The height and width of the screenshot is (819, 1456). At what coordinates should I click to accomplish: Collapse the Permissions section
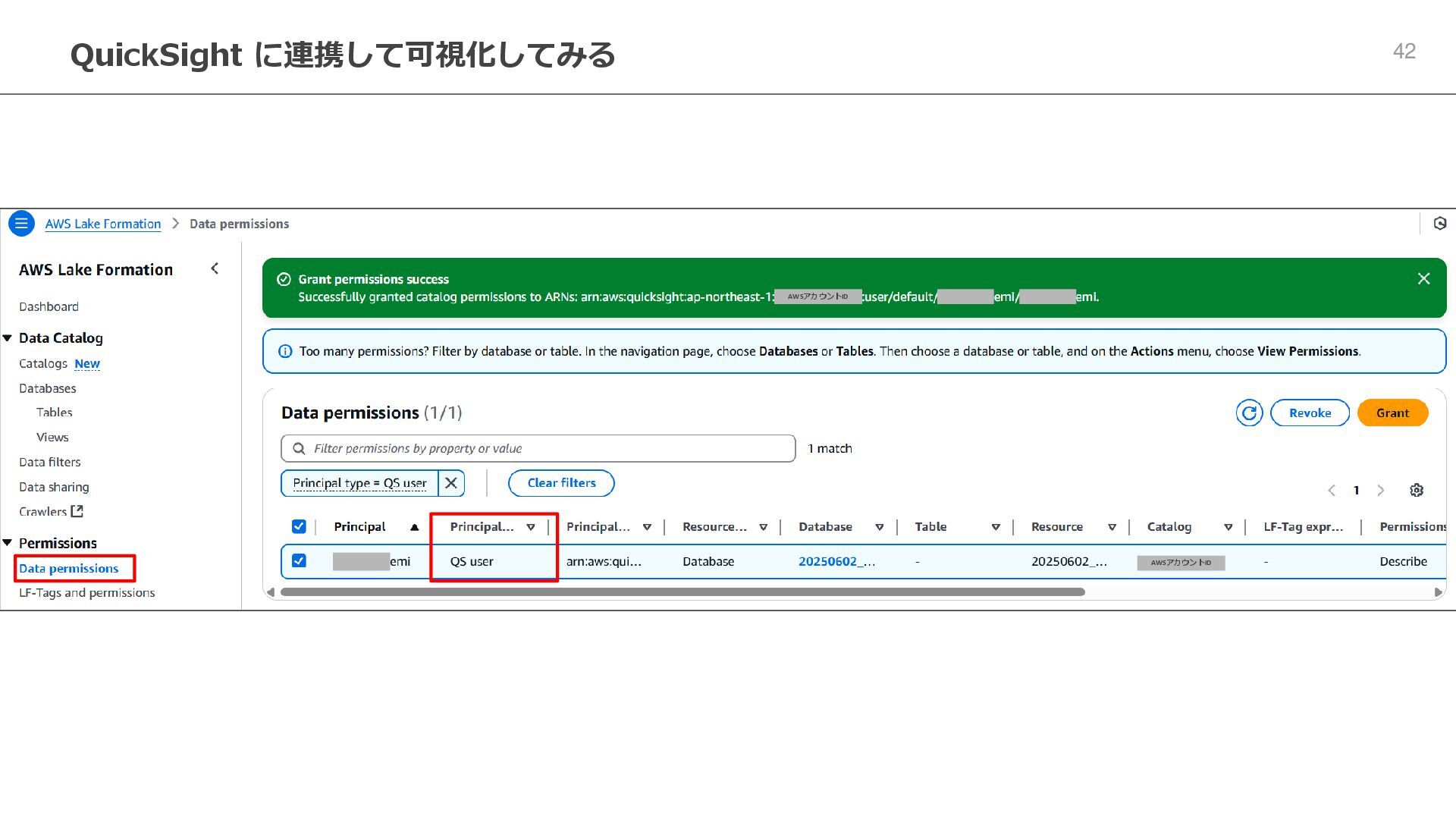(8, 543)
